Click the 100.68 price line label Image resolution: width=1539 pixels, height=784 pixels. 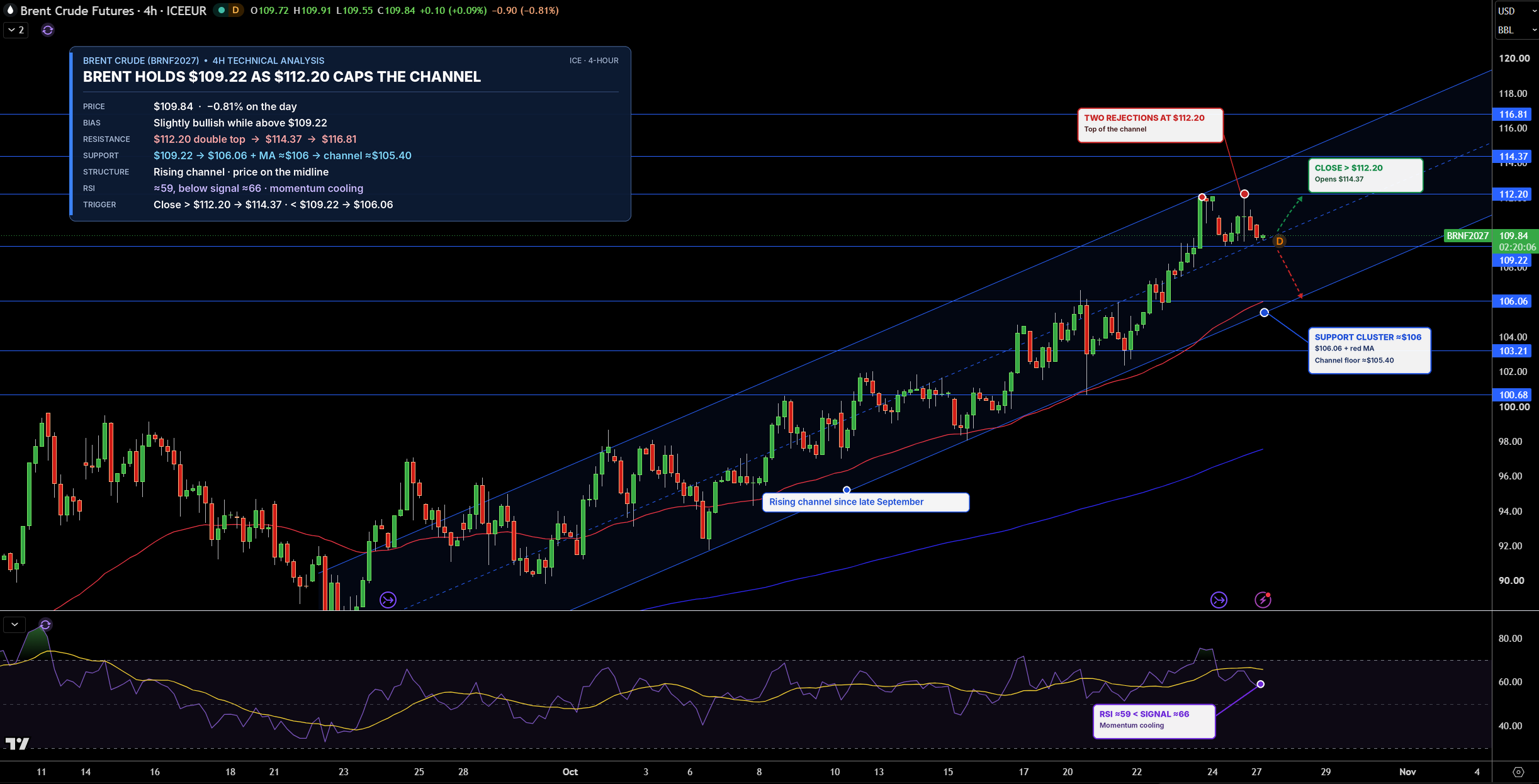[1513, 395]
